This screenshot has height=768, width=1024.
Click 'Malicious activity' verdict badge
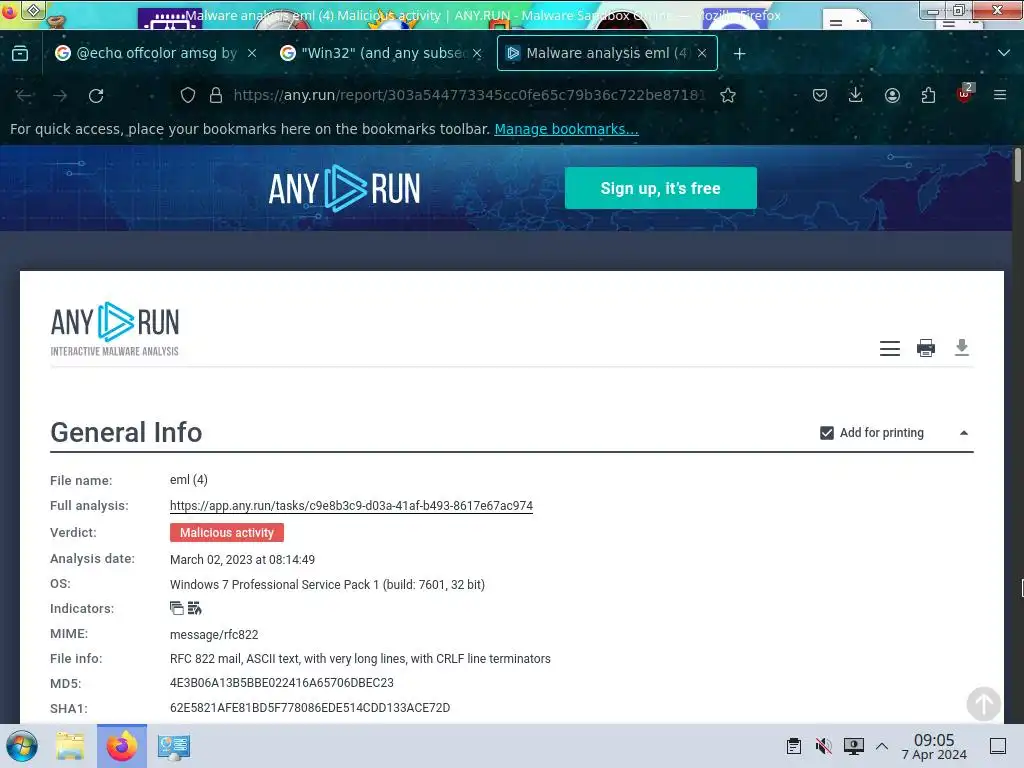pos(227,533)
